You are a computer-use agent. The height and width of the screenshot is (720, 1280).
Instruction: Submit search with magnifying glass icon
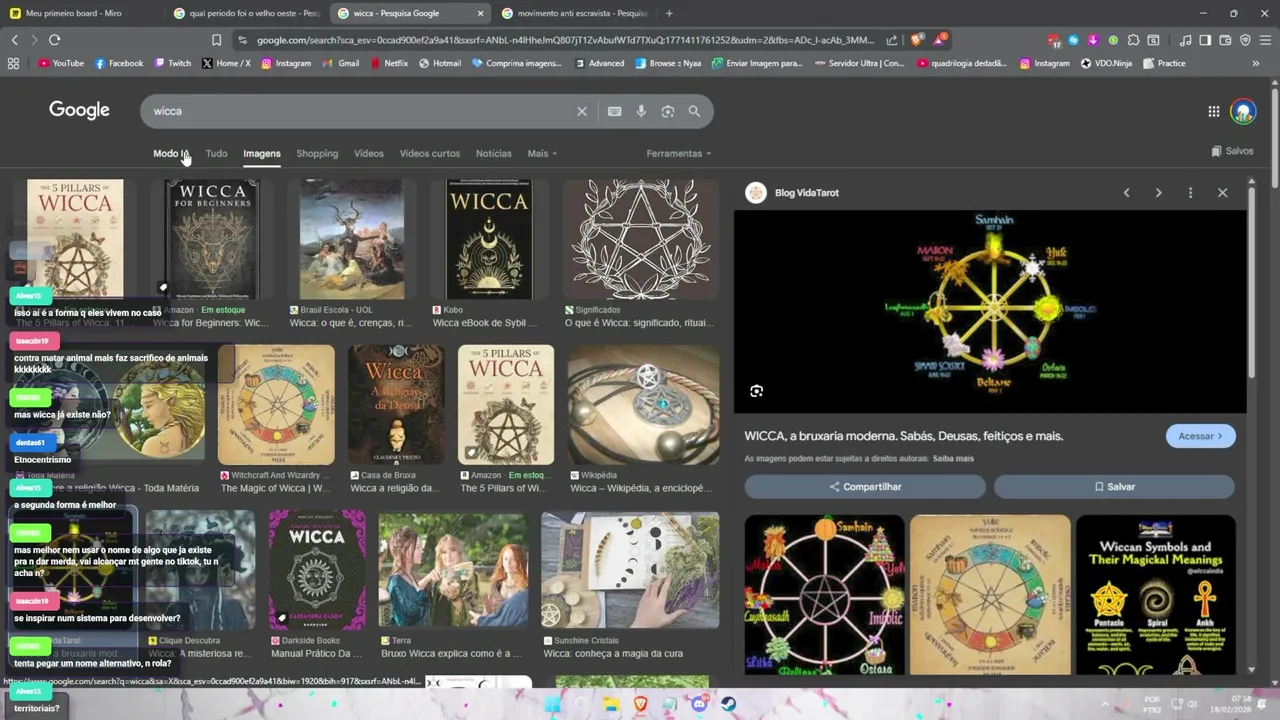point(694,111)
